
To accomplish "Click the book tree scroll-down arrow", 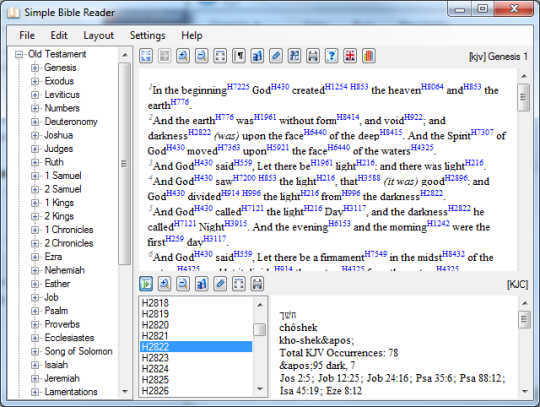I will pos(125,391).
